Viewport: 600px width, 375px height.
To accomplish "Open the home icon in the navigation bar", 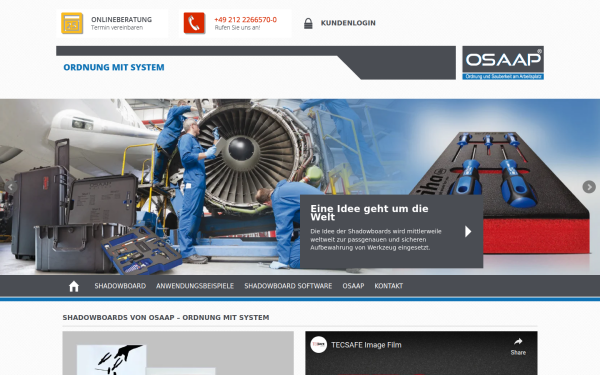I will click(x=74, y=286).
